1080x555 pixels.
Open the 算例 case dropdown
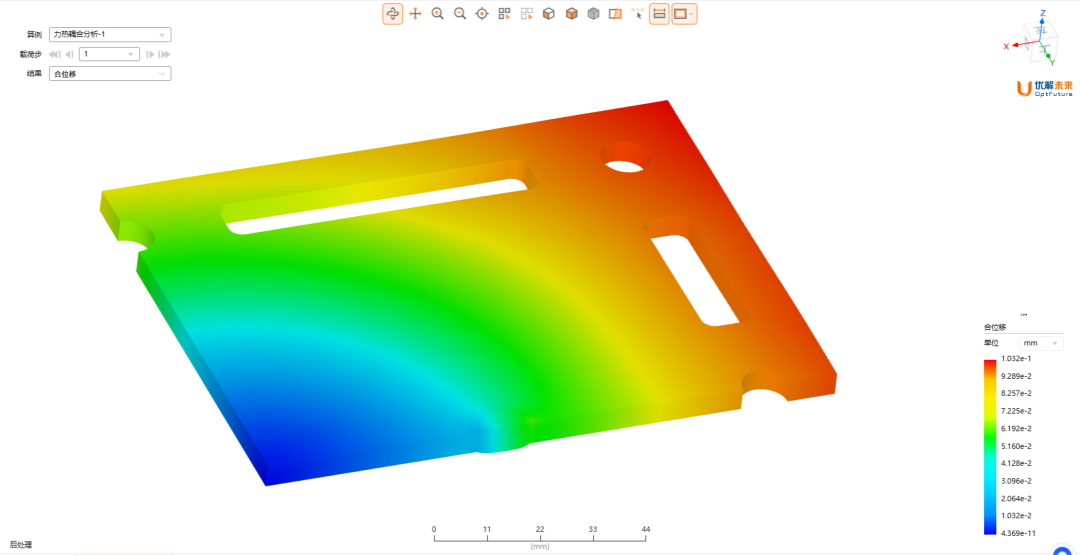110,34
